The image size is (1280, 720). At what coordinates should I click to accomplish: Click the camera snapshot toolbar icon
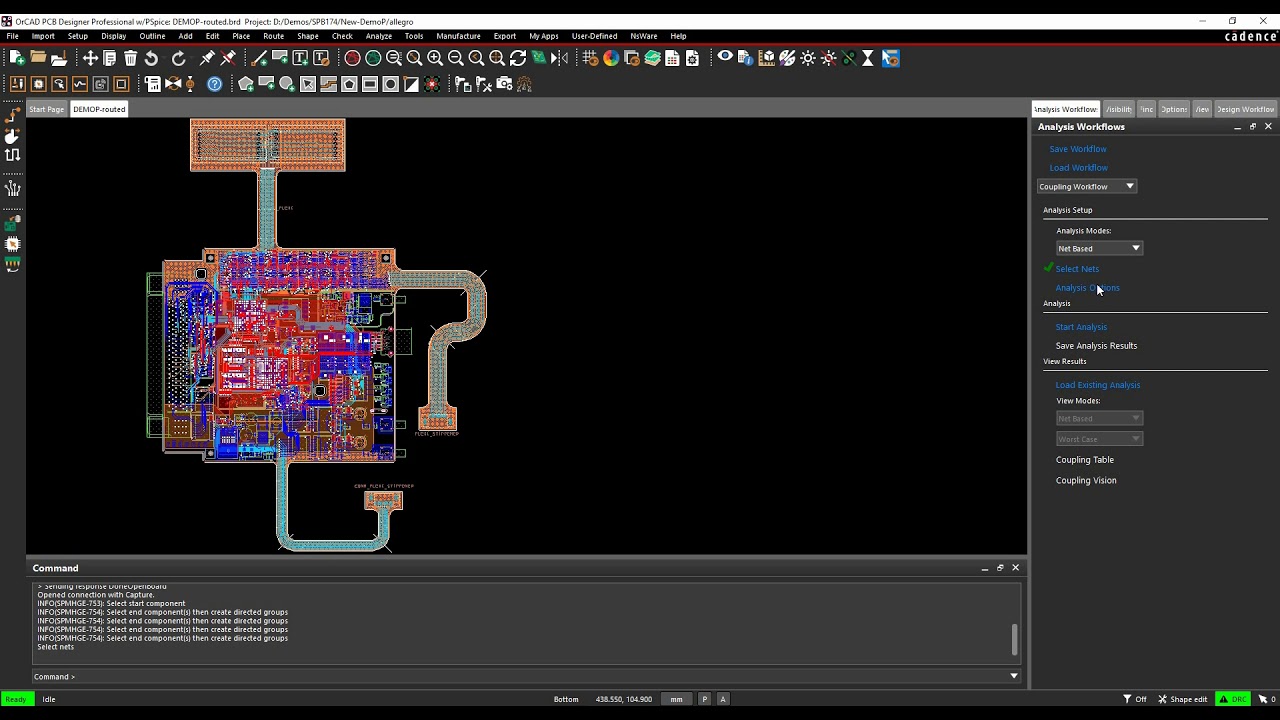tap(504, 84)
